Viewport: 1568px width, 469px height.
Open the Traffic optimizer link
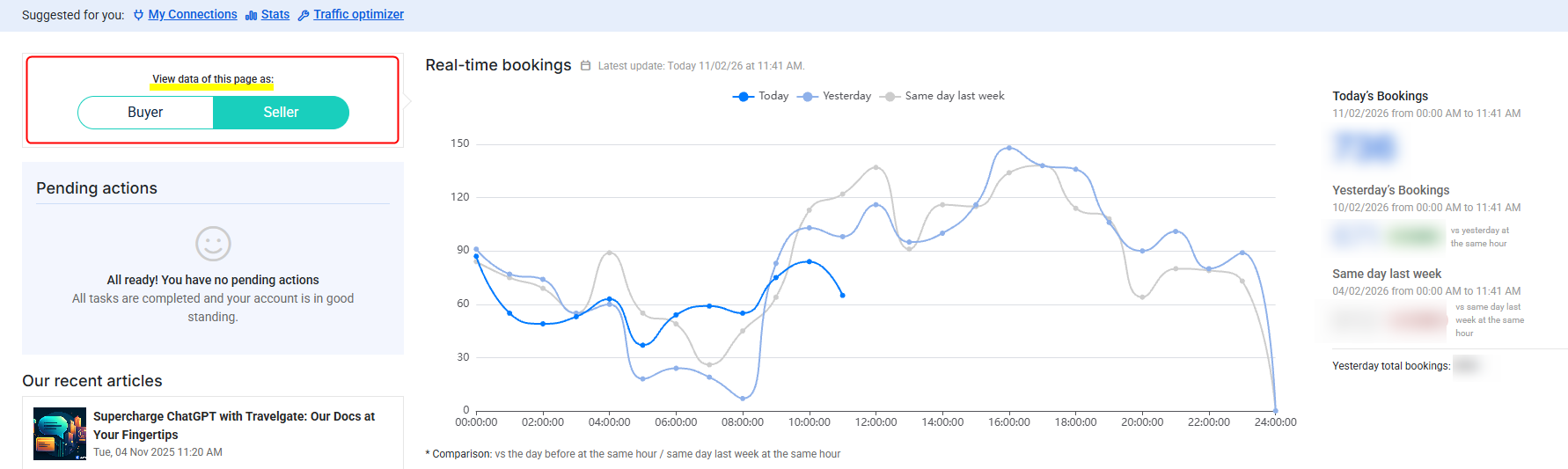click(x=358, y=14)
